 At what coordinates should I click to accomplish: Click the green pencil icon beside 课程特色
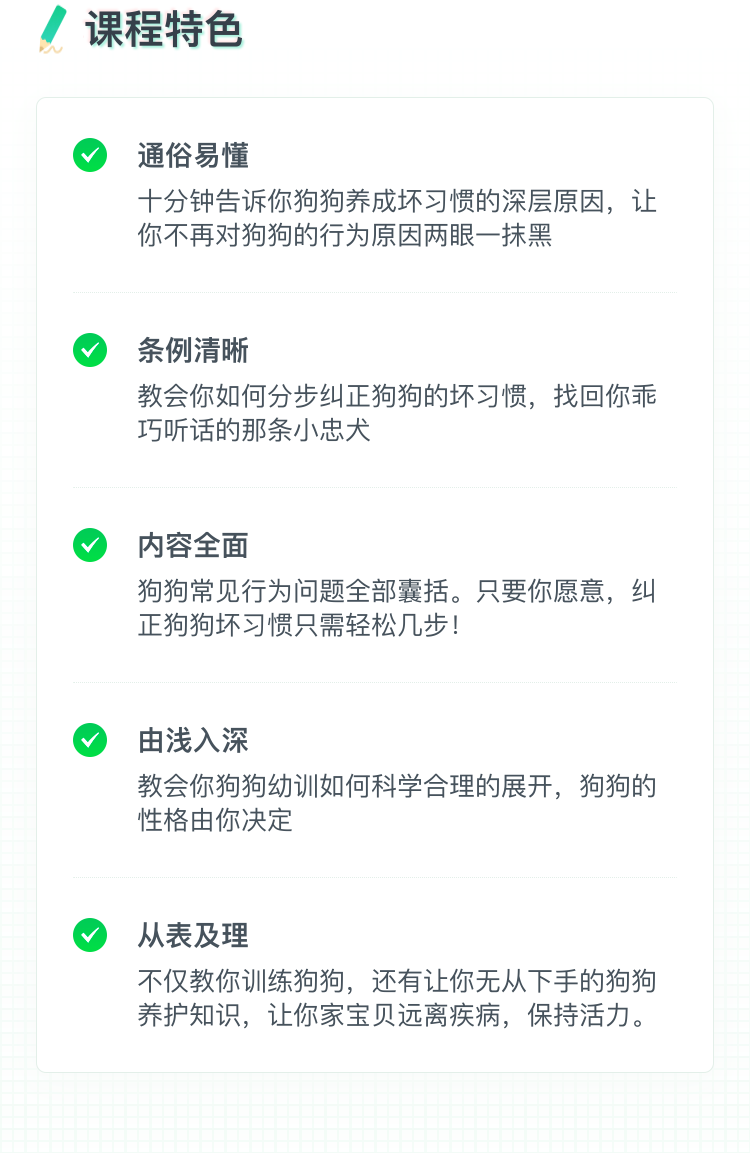[52, 29]
